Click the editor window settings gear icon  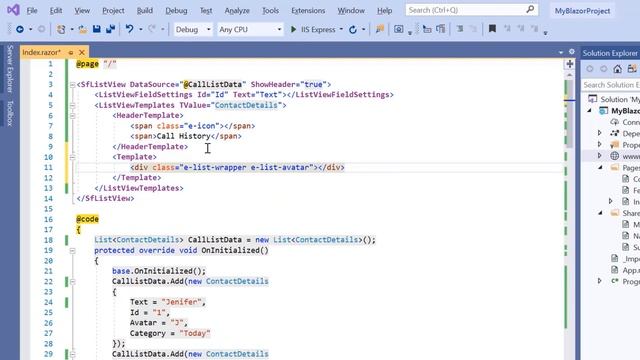pyautogui.click(x=572, y=52)
